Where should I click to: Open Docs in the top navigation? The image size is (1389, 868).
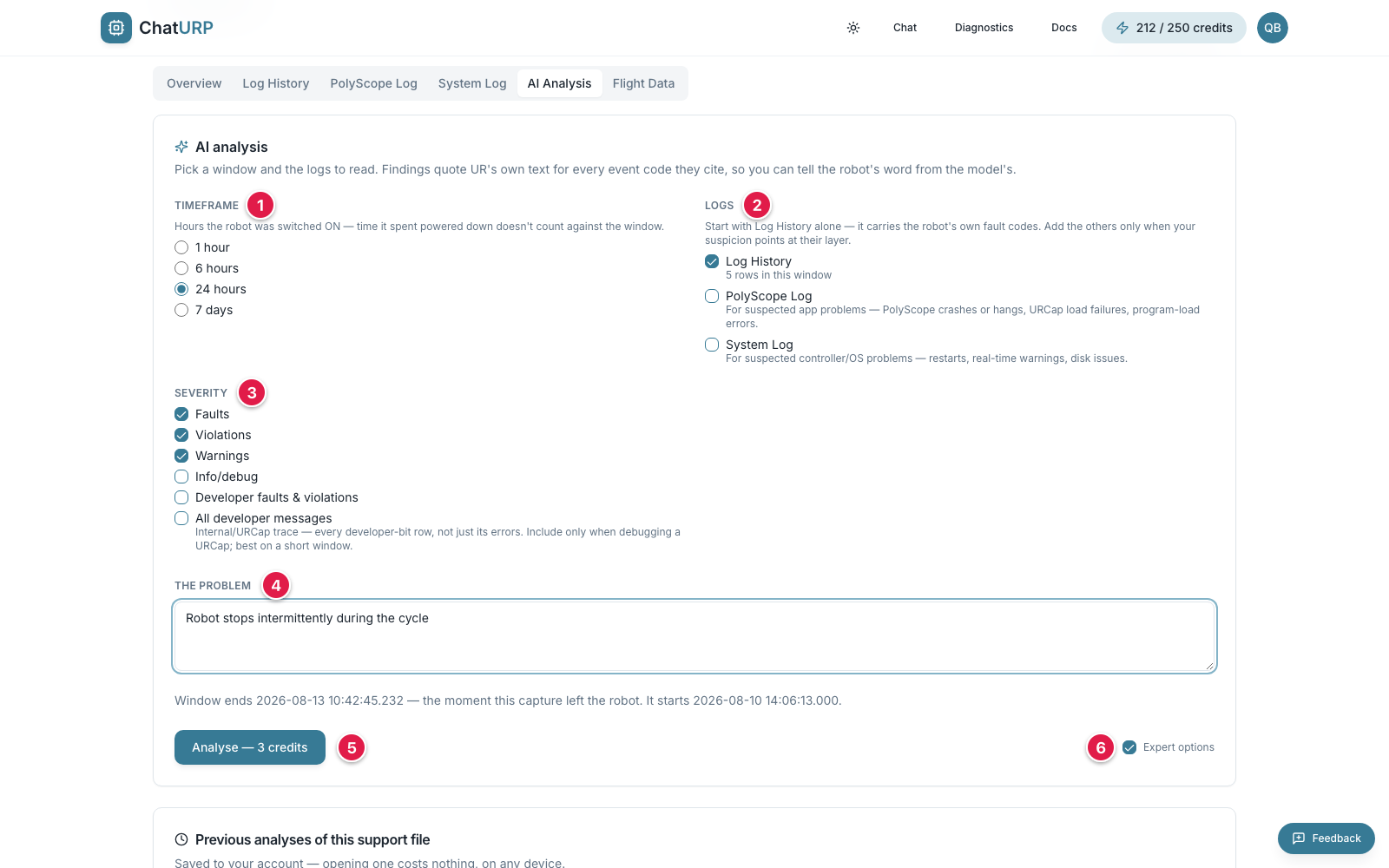[x=1063, y=28]
